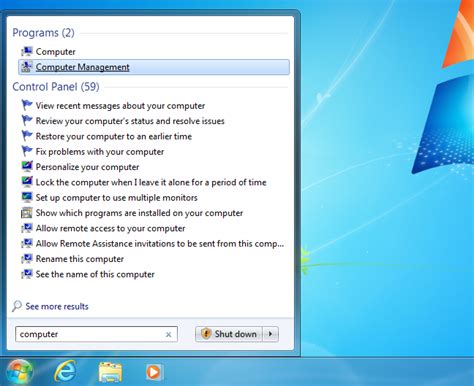Click the magnifier icon beside See more results
474x386 pixels.
(x=17, y=306)
